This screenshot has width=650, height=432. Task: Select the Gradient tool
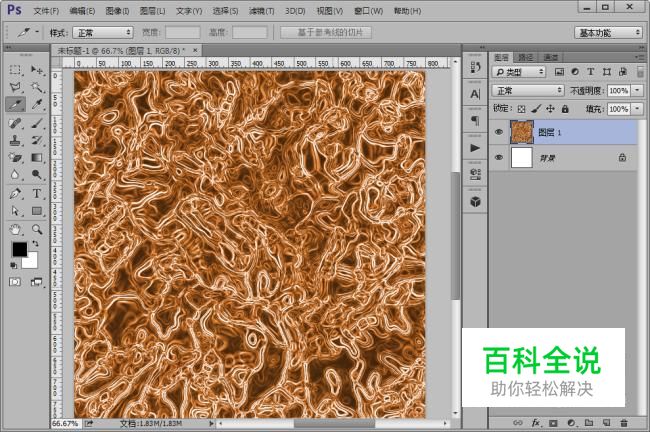(37, 158)
